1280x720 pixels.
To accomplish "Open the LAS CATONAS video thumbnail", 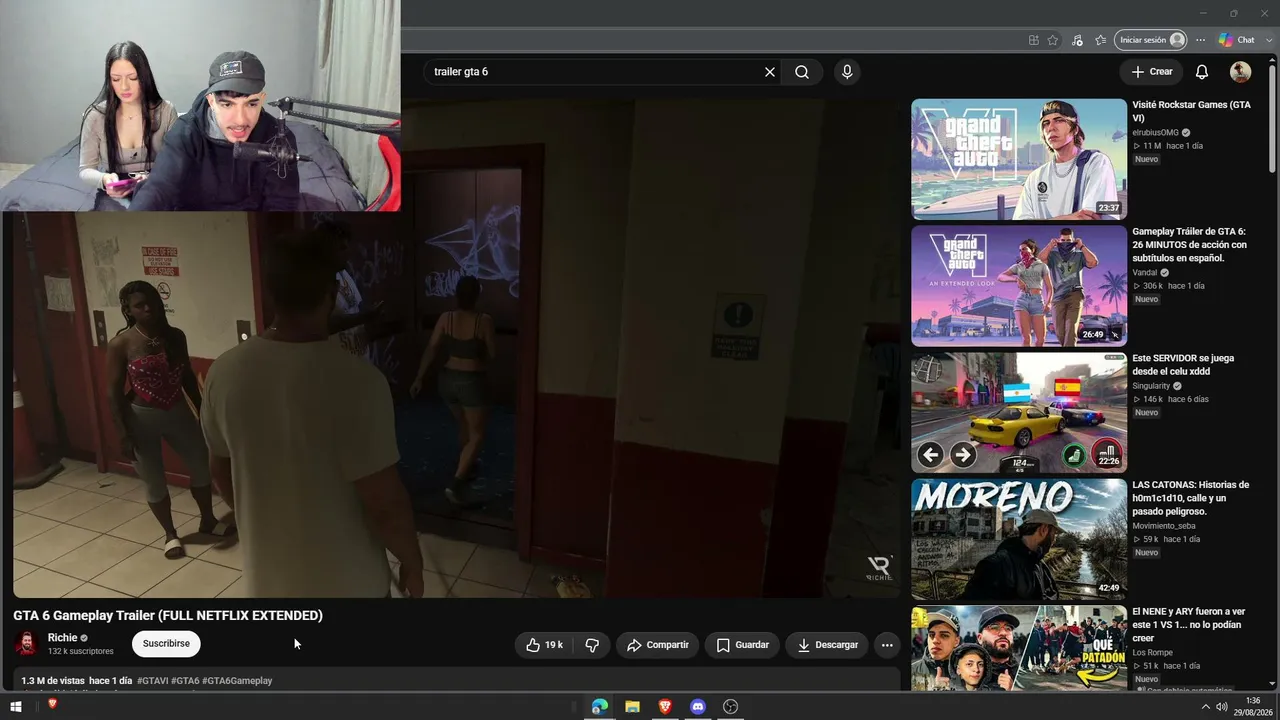I will (x=1019, y=539).
